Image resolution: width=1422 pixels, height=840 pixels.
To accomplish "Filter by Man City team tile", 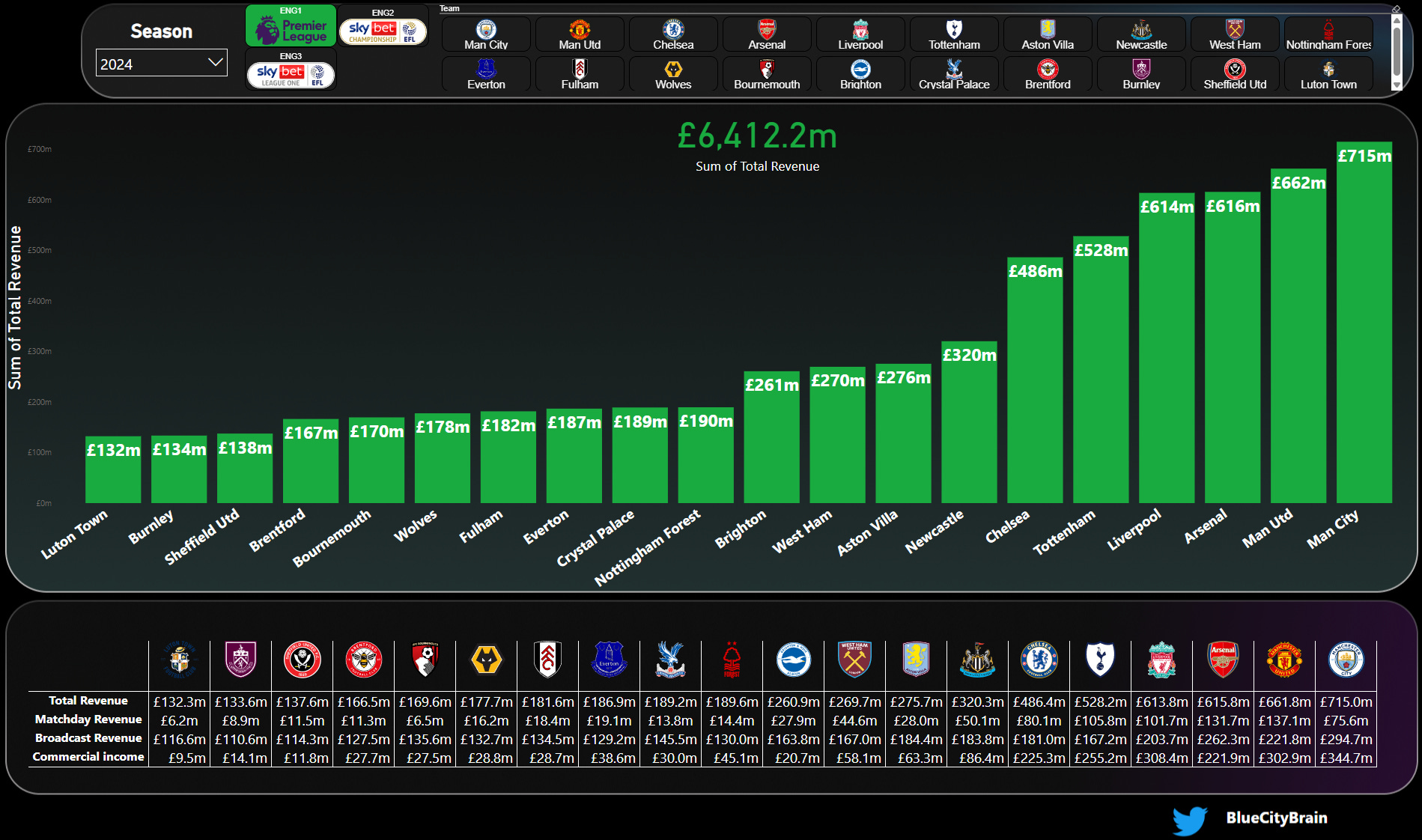I will 486,34.
